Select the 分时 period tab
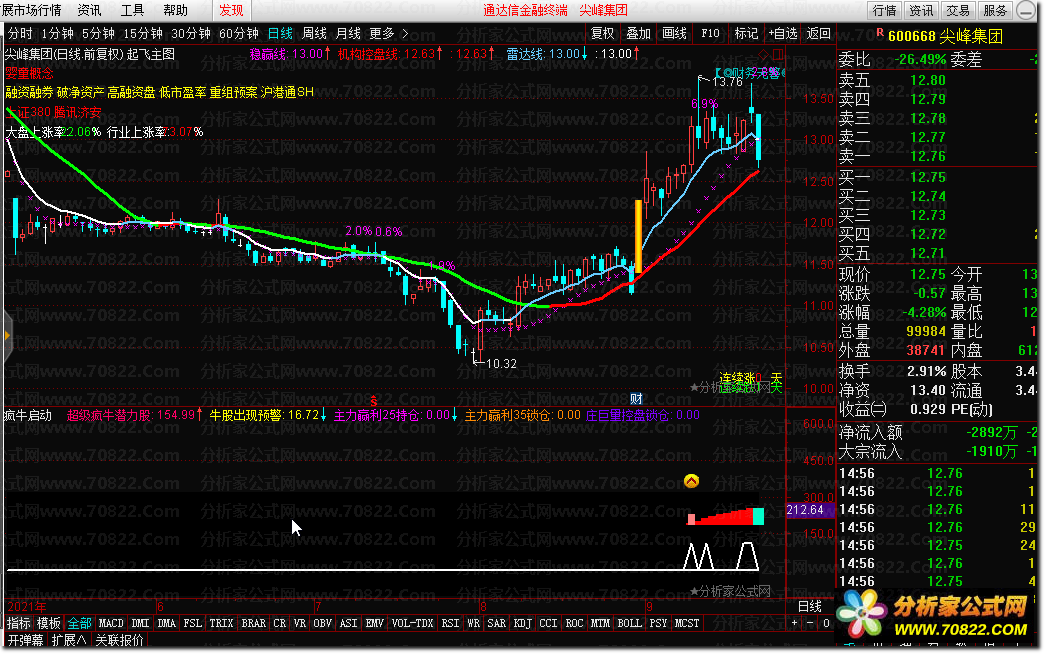The width and height of the screenshot is (1046, 654). coord(20,33)
